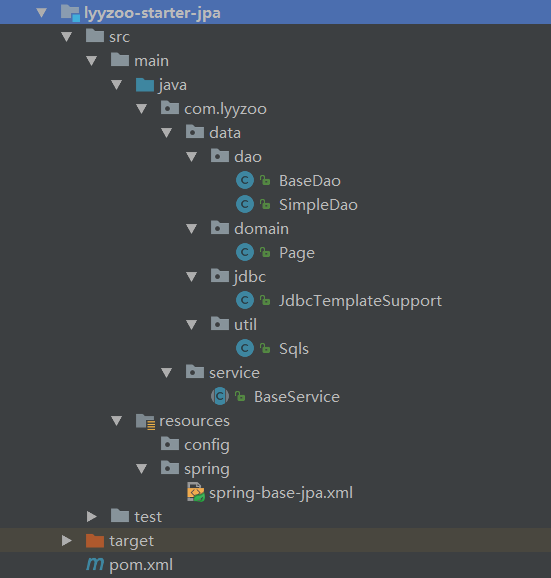Select the BaseDao class

click(x=310, y=181)
